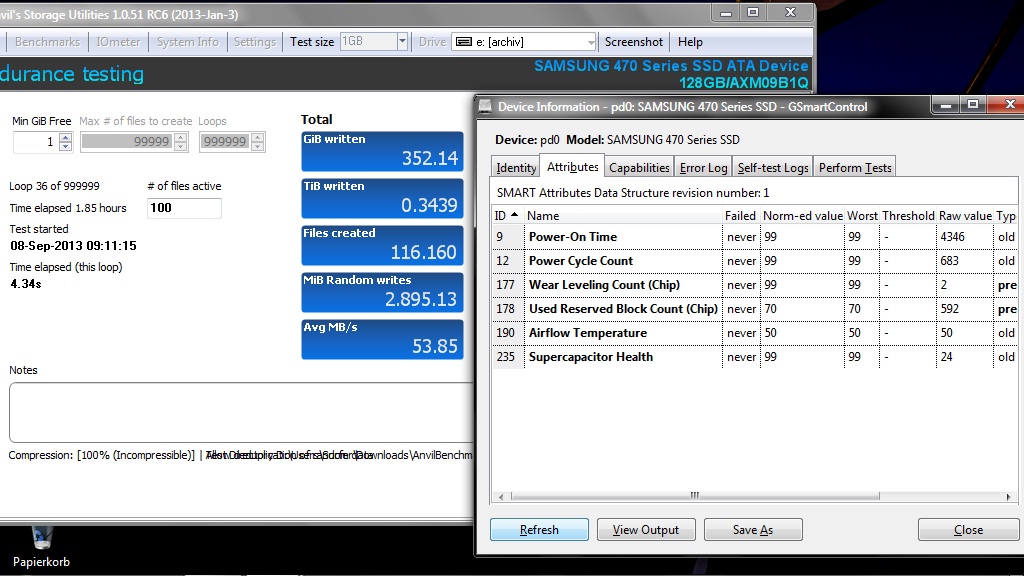Screen dimensions: 1024x576
Task: Decrease the Min GiB Free stepper value
Action: (x=65, y=146)
